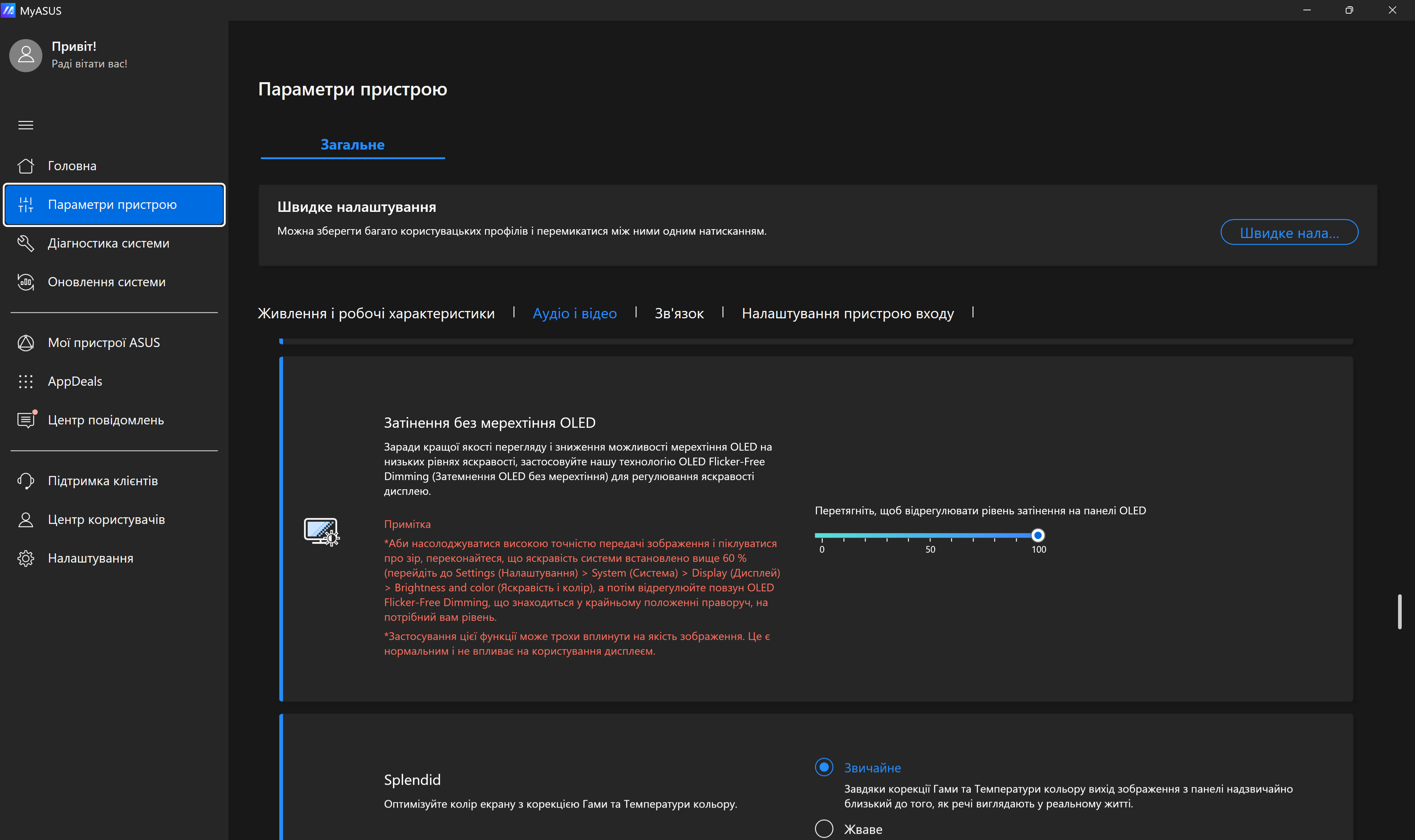Screen dimensions: 1415x840
Task: Switch to the Загальне tab
Action: [352, 145]
